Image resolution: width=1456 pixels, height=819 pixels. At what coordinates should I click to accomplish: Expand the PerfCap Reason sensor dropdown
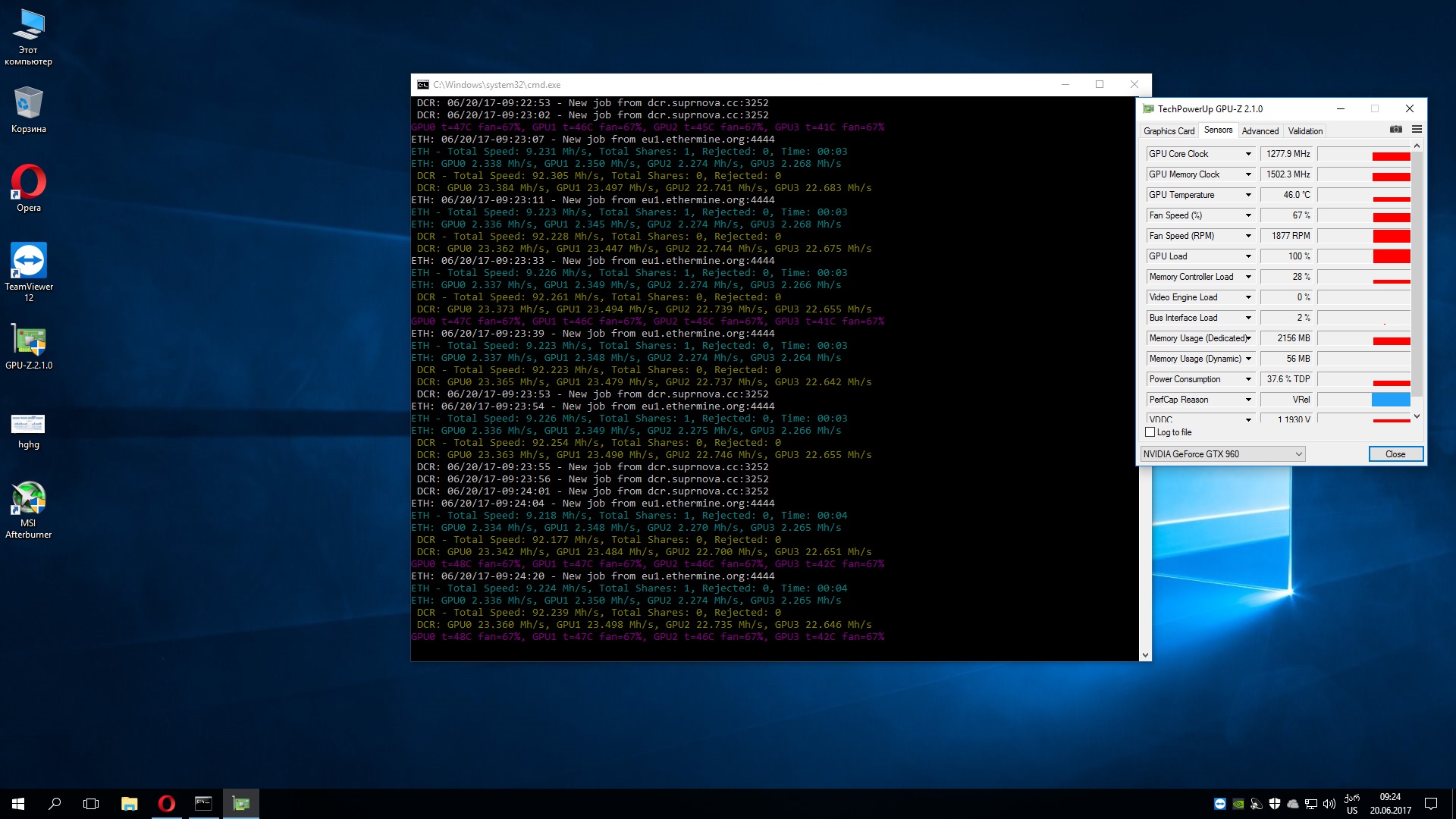1248,400
